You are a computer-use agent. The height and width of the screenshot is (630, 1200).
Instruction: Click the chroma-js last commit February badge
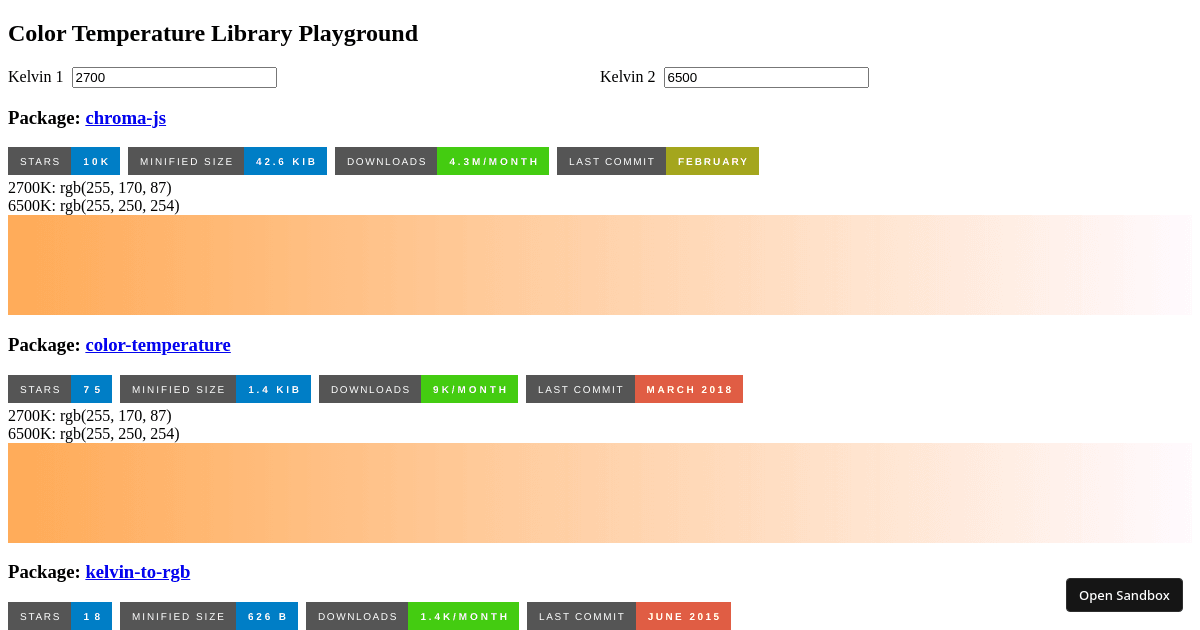click(x=658, y=161)
